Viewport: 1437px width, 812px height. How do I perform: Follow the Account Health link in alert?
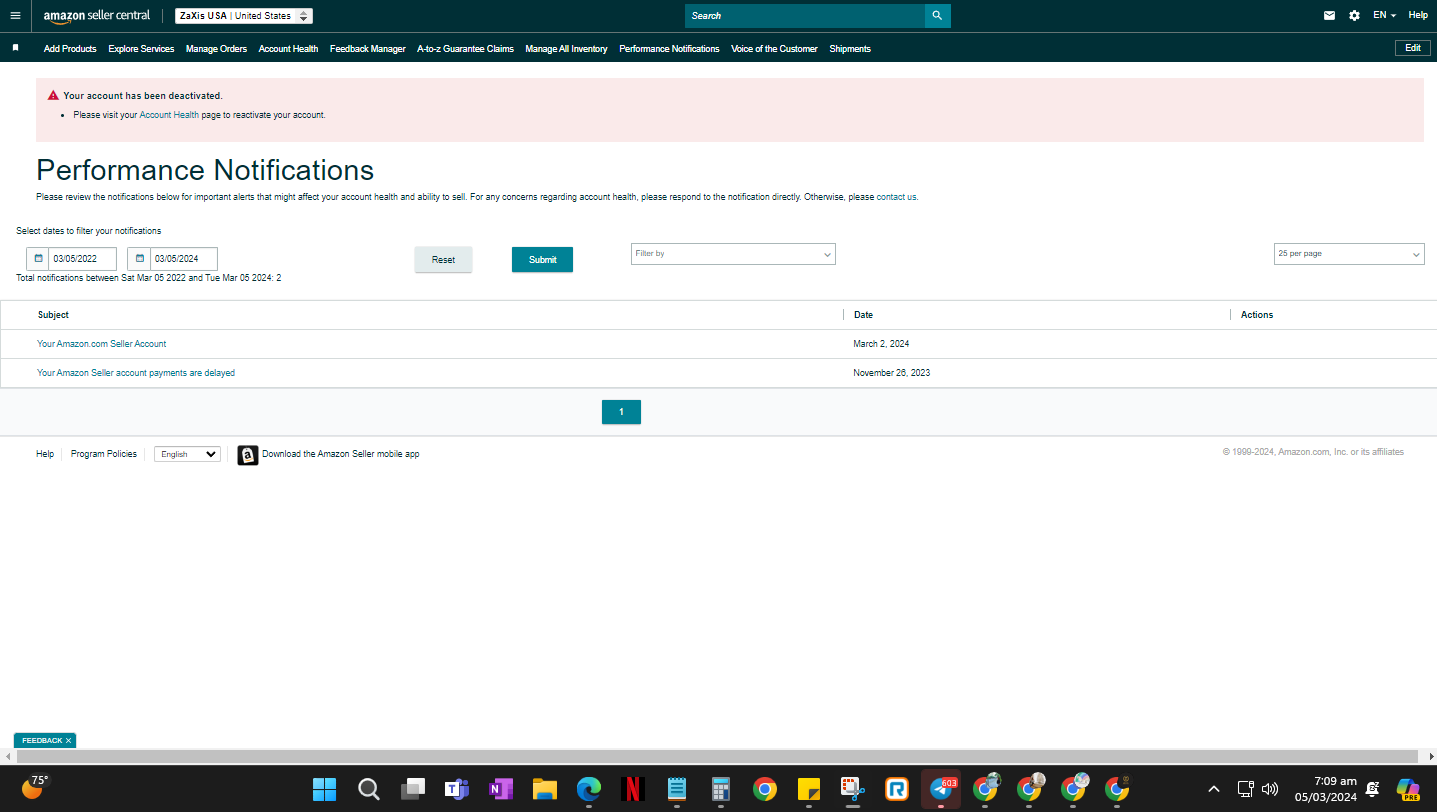click(169, 115)
